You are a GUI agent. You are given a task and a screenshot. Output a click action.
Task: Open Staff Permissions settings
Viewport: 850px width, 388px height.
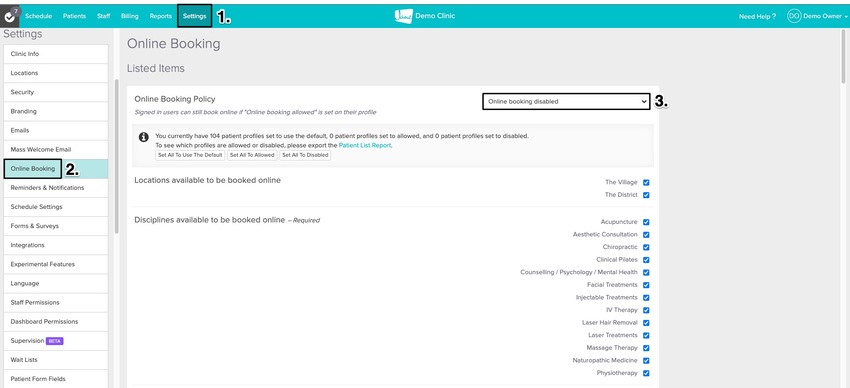click(56, 302)
